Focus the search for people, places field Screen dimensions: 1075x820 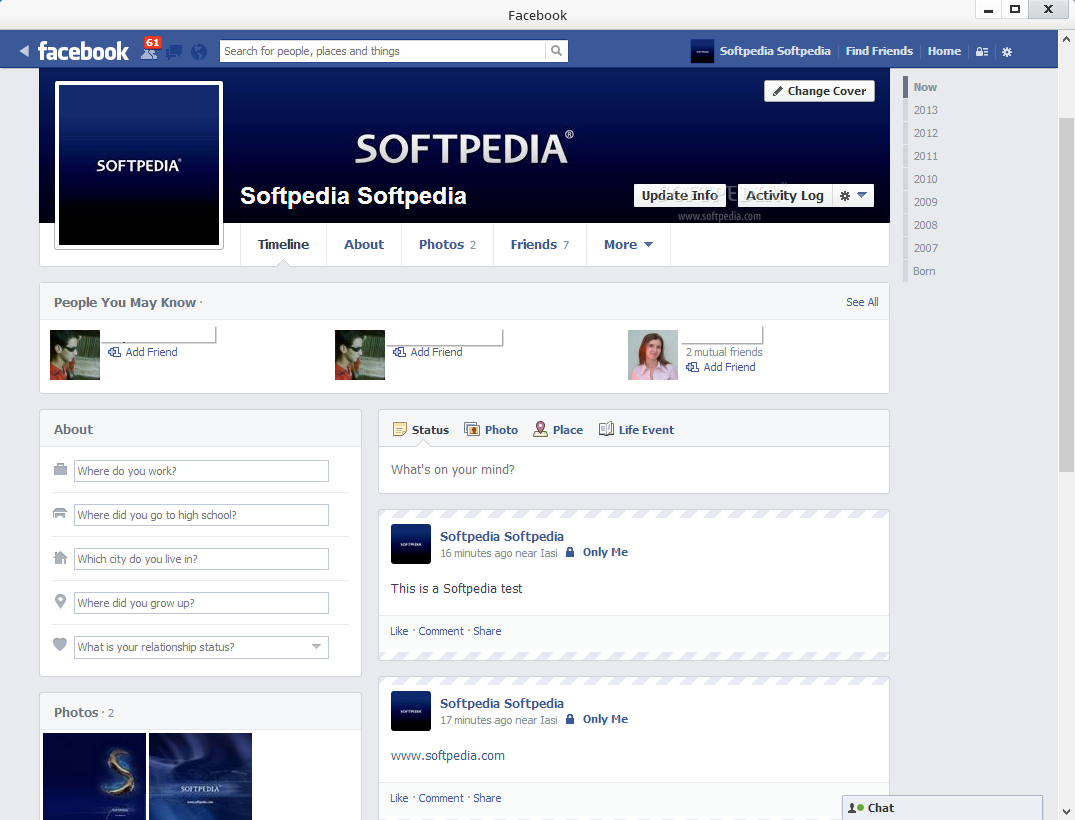(x=383, y=51)
